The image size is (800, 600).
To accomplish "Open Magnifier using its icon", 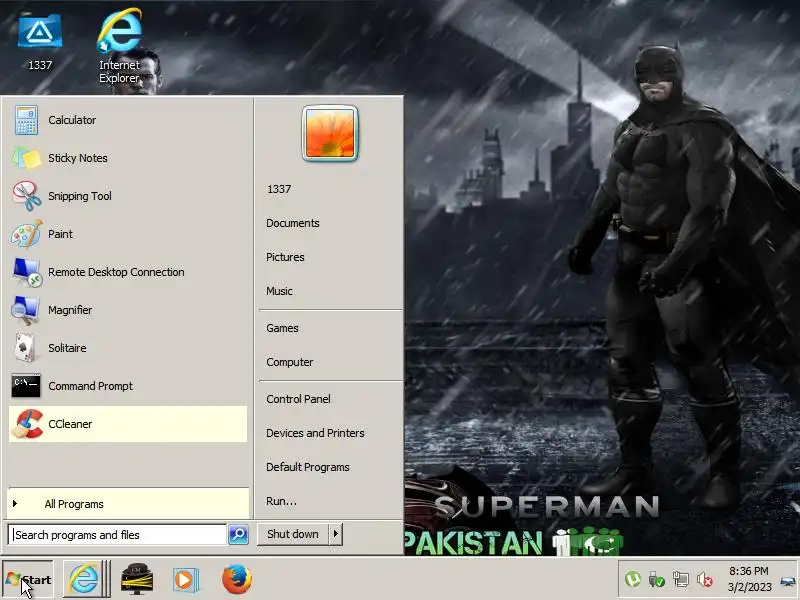I will tap(26, 310).
